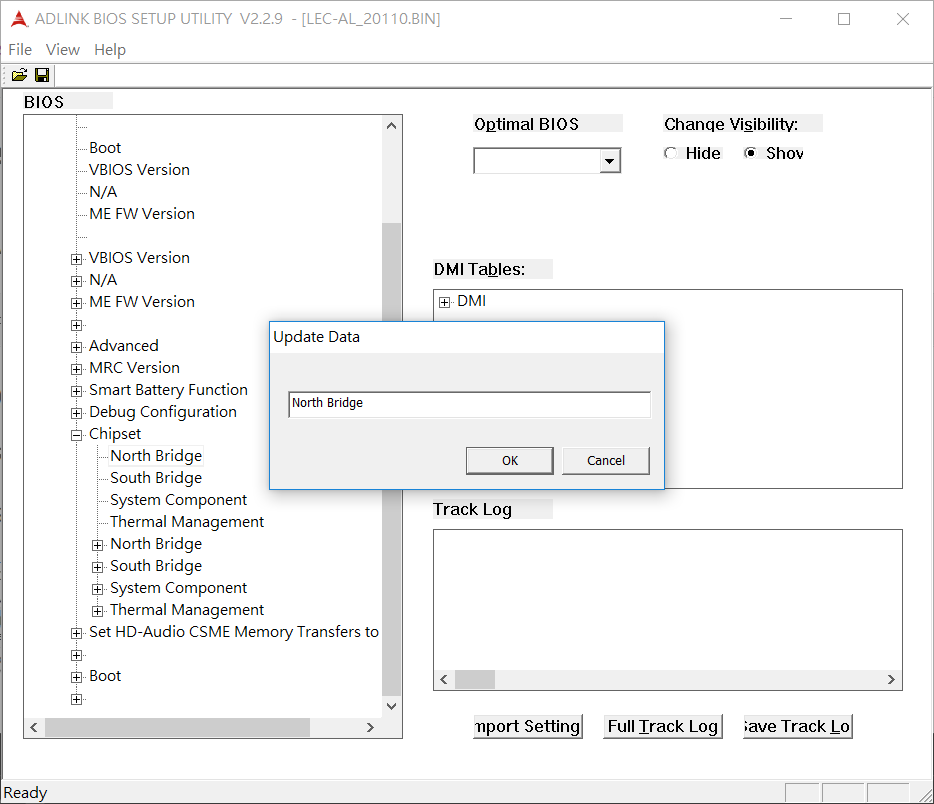
Task: Expand System Component node with plus sign
Action: point(98,589)
